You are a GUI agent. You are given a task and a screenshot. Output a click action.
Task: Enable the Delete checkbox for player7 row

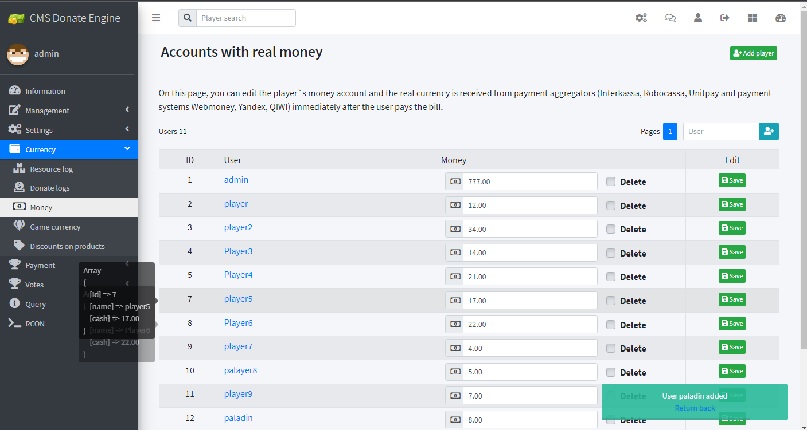pos(611,347)
